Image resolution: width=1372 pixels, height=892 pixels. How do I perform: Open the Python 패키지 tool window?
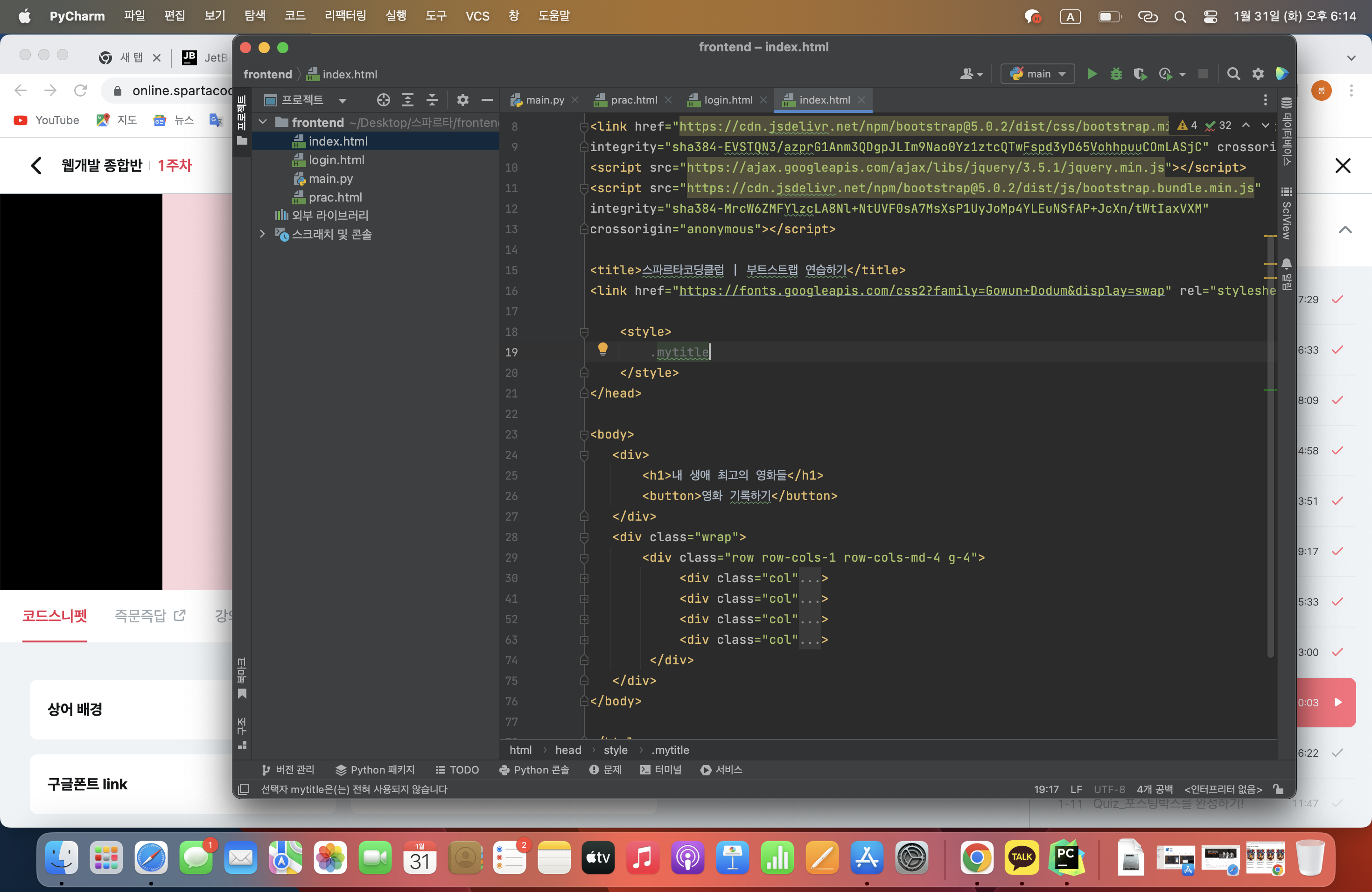tap(375, 770)
